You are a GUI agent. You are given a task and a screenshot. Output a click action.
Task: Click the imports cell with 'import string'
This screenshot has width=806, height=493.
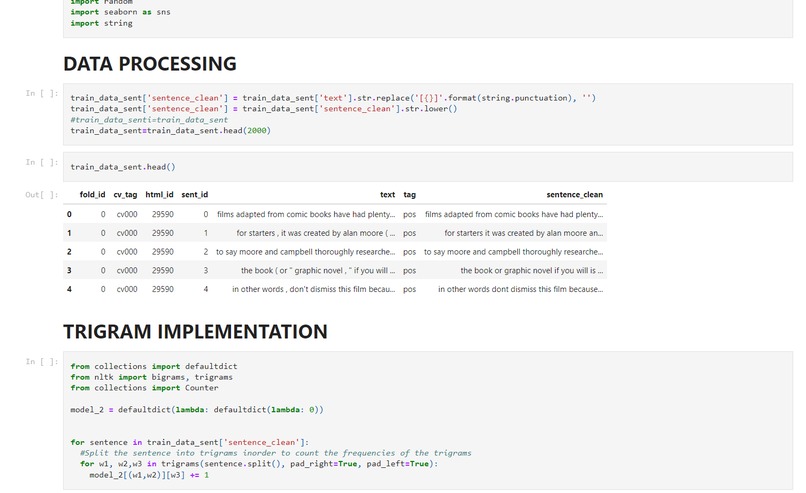click(428, 18)
